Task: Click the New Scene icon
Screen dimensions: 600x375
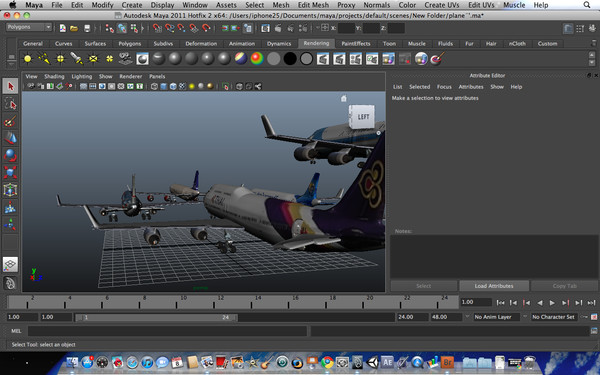Action: pyautogui.click(x=62, y=28)
